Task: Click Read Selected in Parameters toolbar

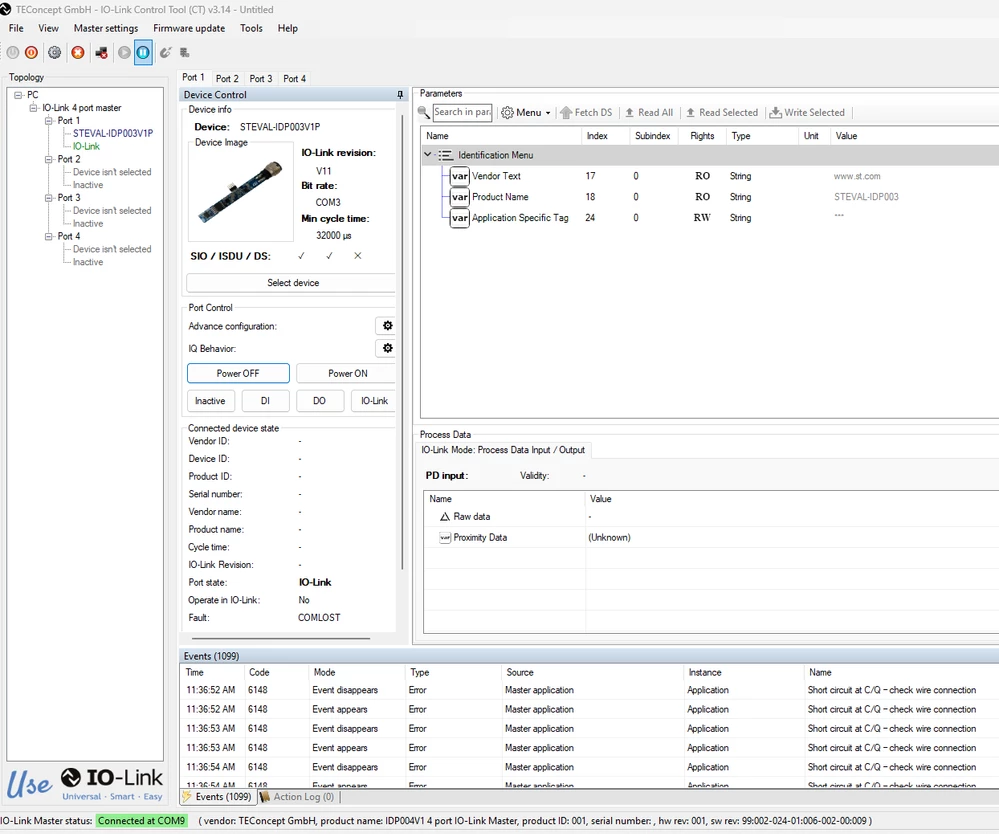Action: coord(722,112)
